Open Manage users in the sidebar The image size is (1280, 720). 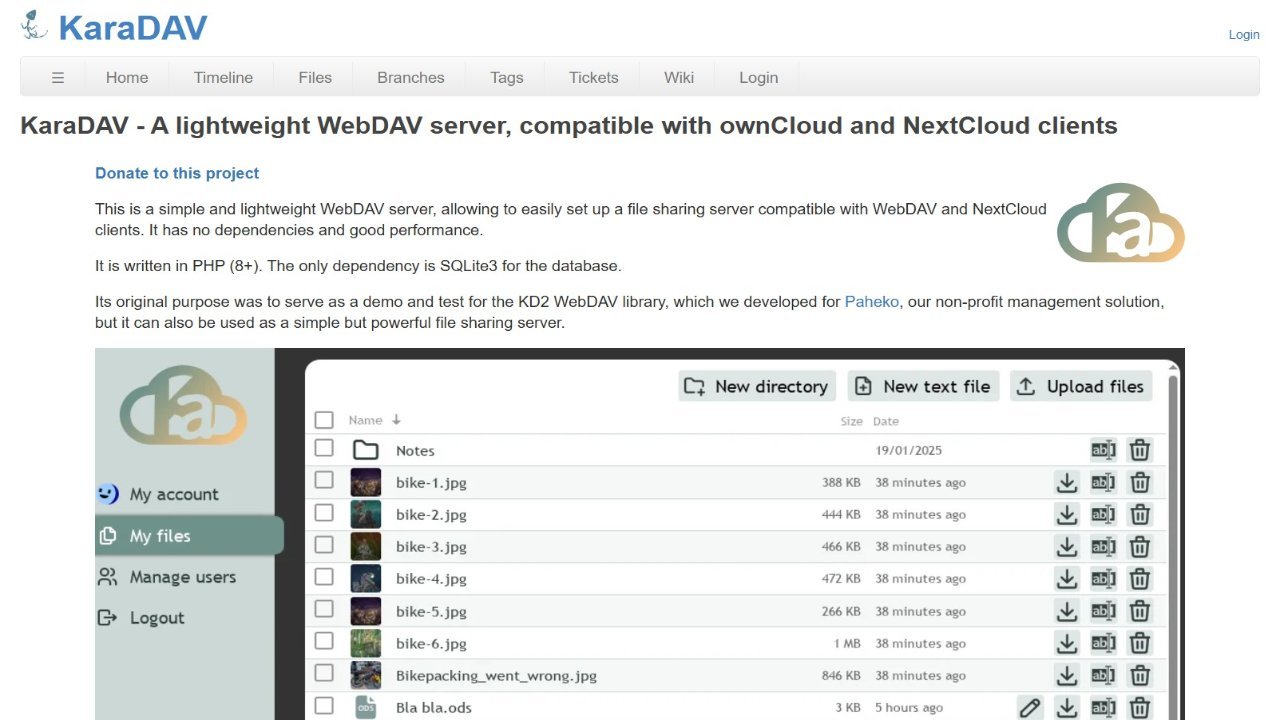(x=167, y=577)
